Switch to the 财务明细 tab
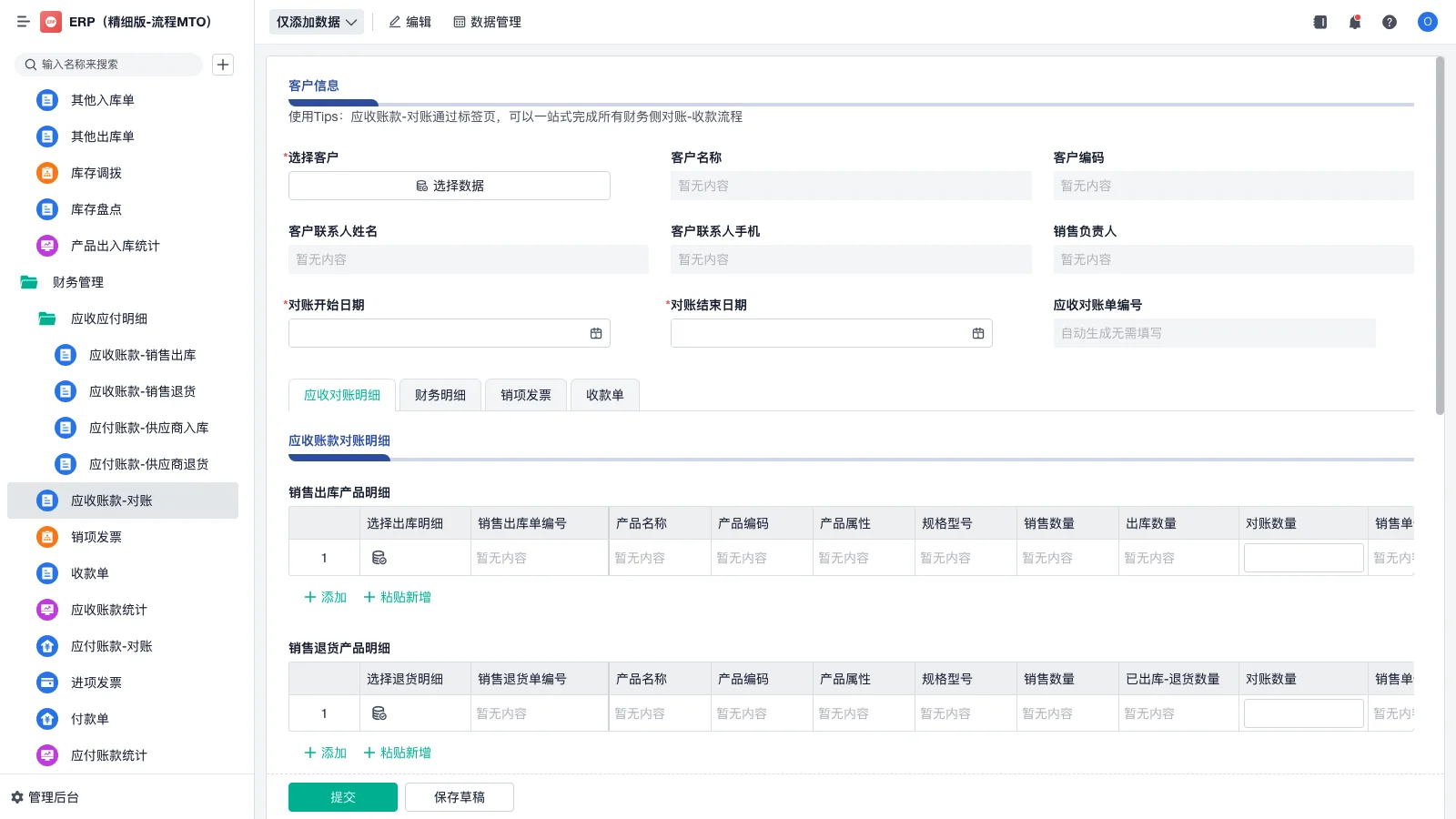Viewport: 1456px width, 819px height. (x=440, y=395)
